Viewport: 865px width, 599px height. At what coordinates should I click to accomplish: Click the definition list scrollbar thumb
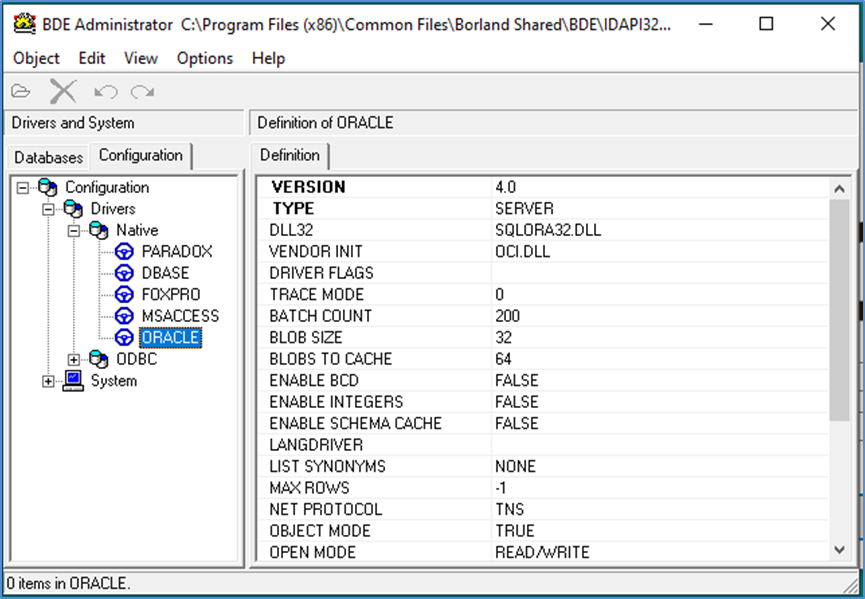tap(839, 311)
